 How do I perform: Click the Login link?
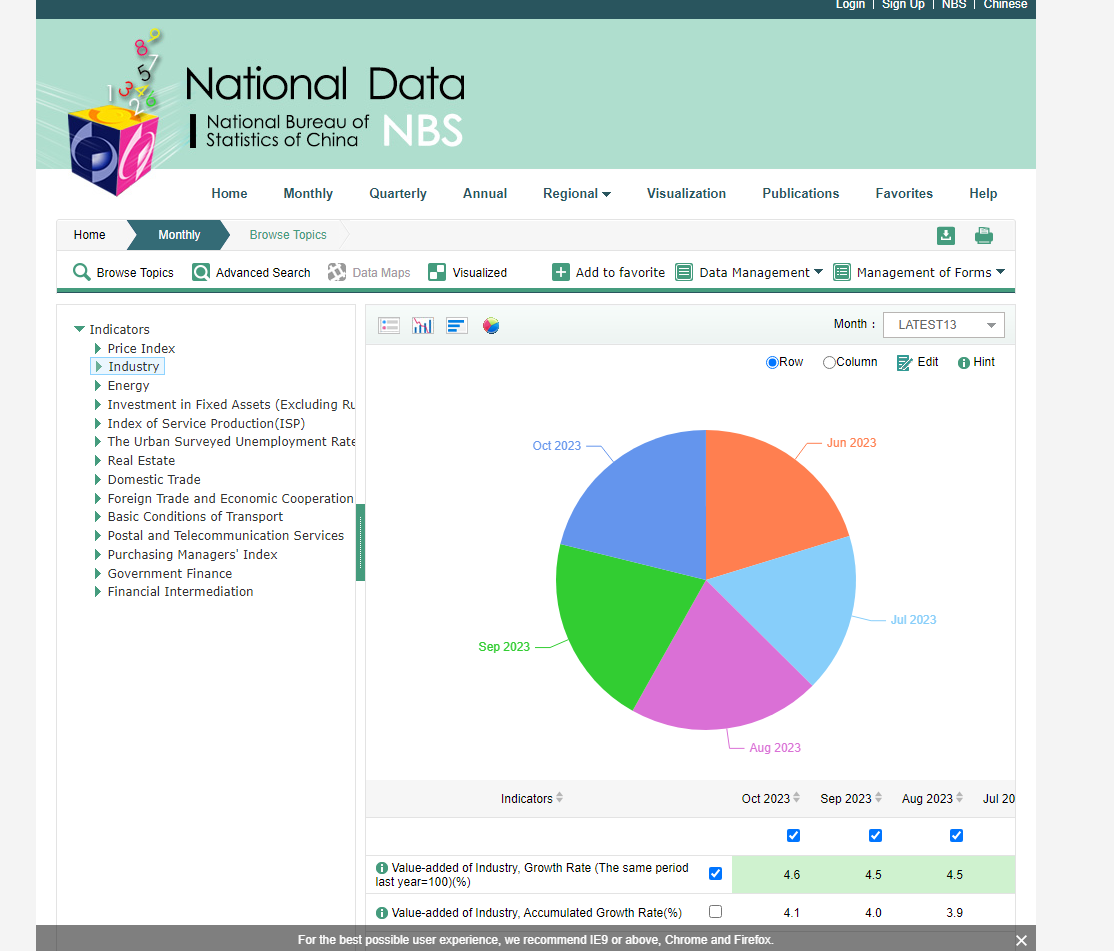pos(850,5)
